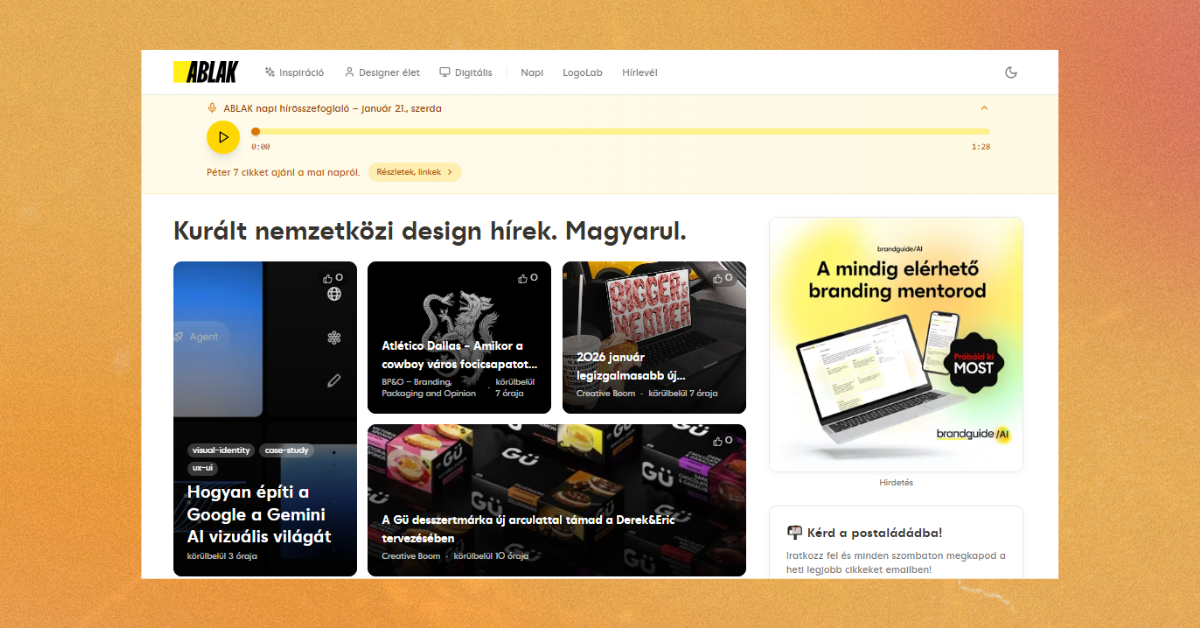
Task: Toggle dark mode with the moon icon
Action: (x=1010, y=72)
